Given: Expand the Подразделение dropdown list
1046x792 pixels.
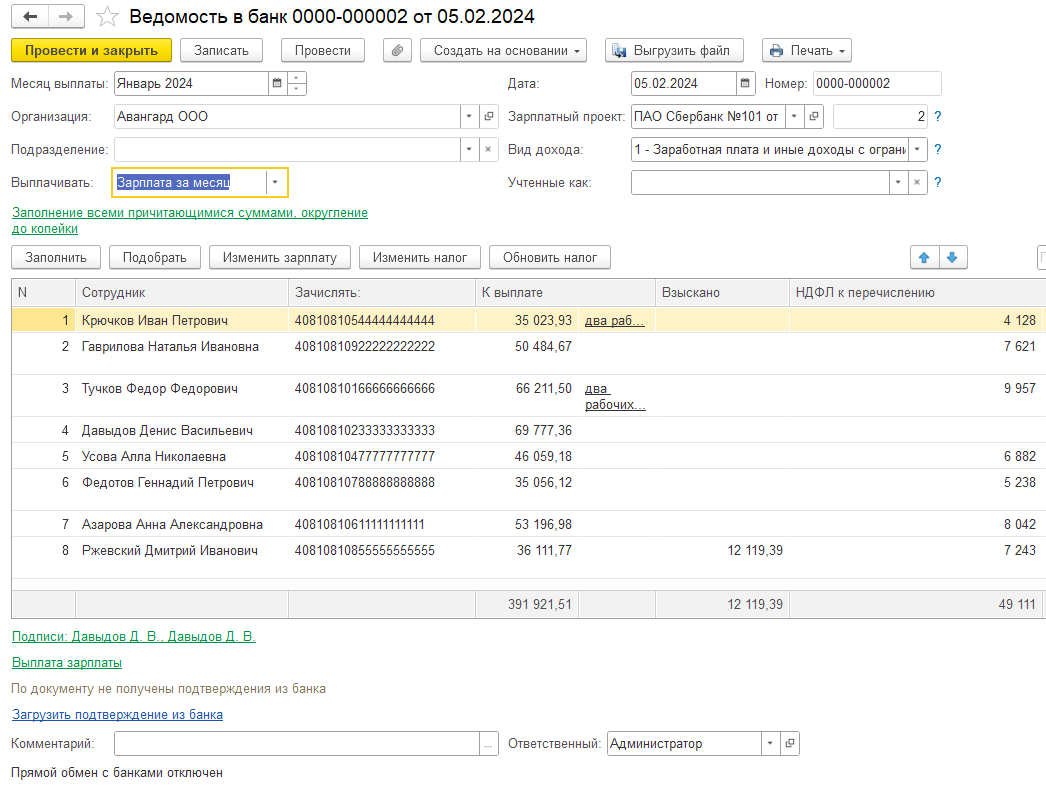Looking at the screenshot, I should (x=469, y=149).
